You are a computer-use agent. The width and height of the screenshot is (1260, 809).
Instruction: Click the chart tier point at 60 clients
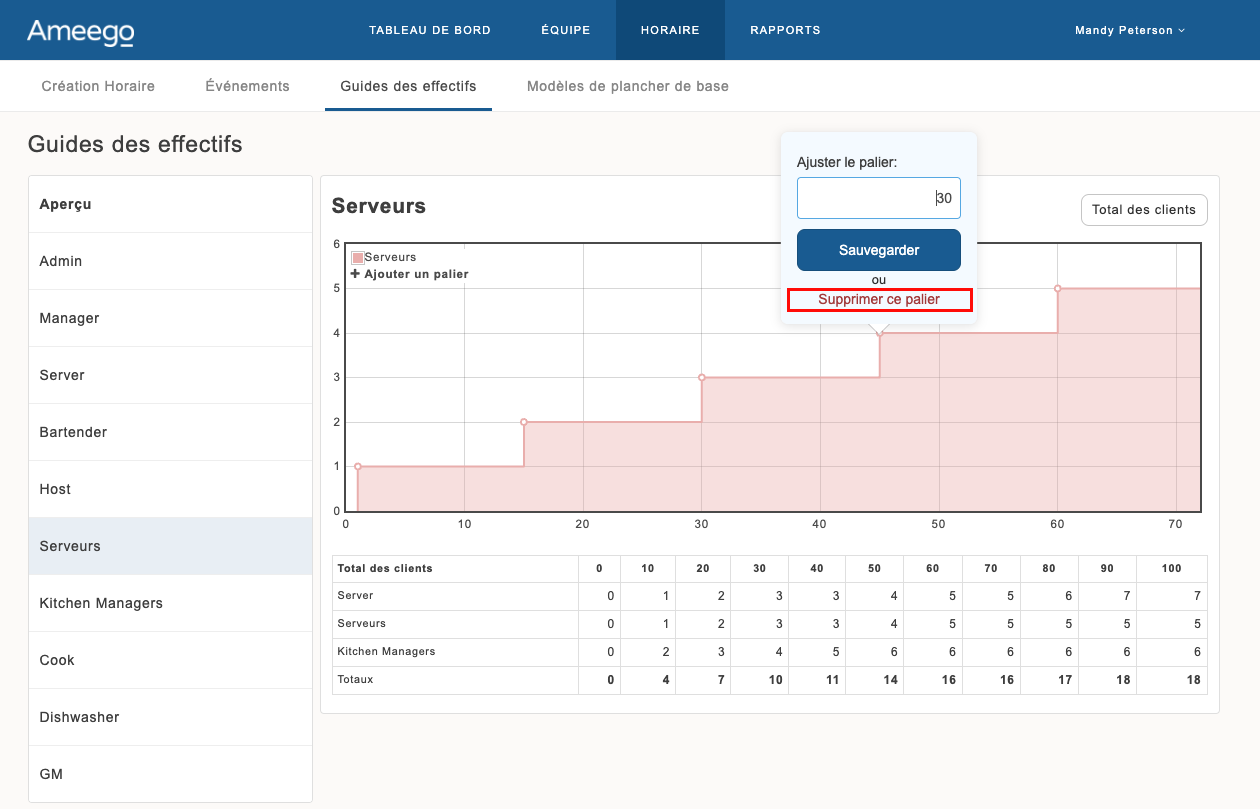click(x=1057, y=289)
